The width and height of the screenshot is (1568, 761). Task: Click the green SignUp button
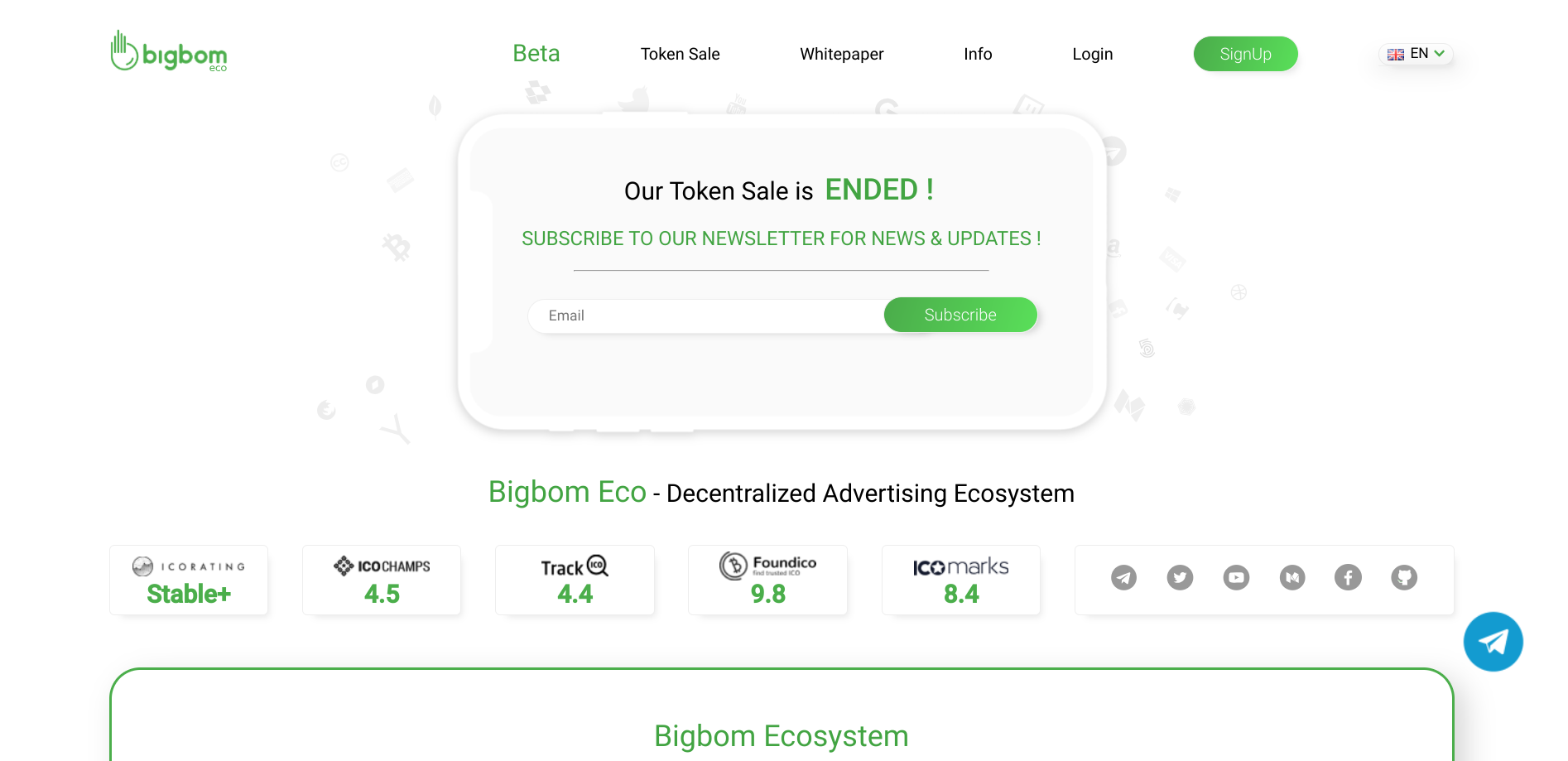(1246, 54)
